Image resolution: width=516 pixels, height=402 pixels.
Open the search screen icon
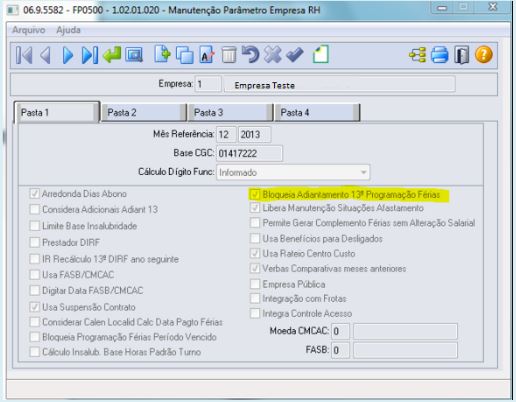point(134,55)
